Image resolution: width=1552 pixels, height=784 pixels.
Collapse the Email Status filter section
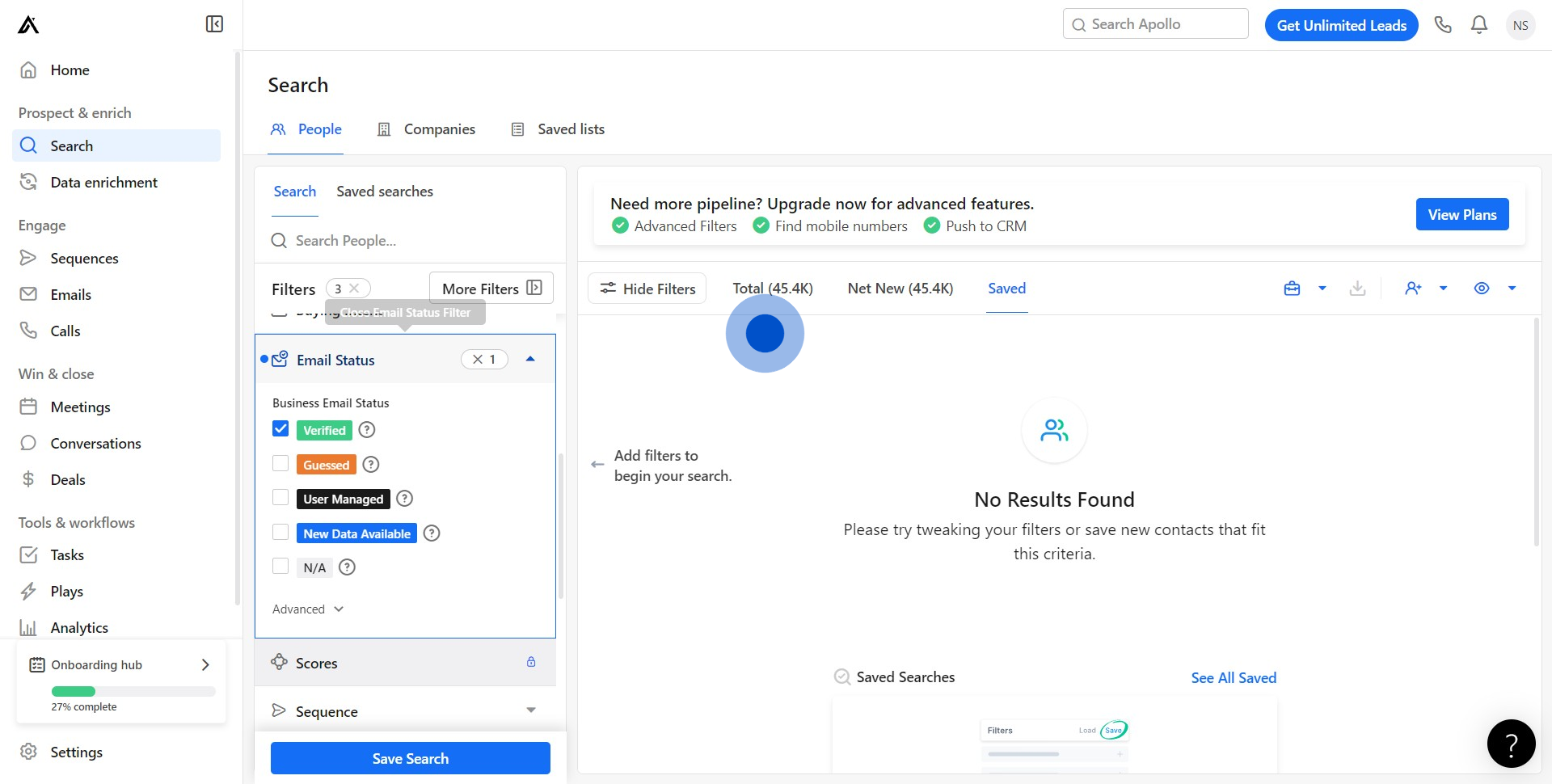coord(530,360)
